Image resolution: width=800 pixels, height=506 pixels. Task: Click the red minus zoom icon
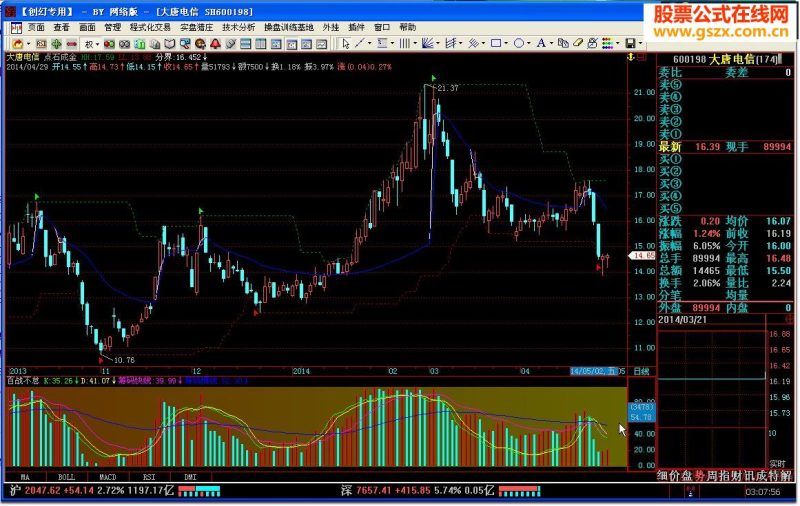pyautogui.click(x=71, y=44)
